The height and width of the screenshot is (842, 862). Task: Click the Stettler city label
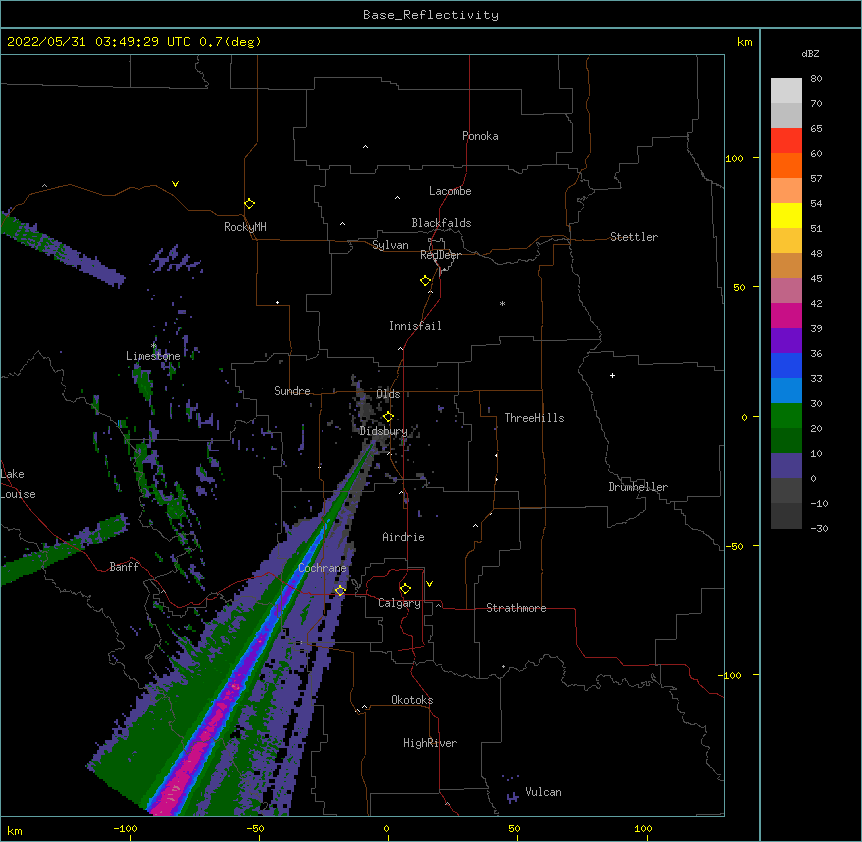click(634, 237)
